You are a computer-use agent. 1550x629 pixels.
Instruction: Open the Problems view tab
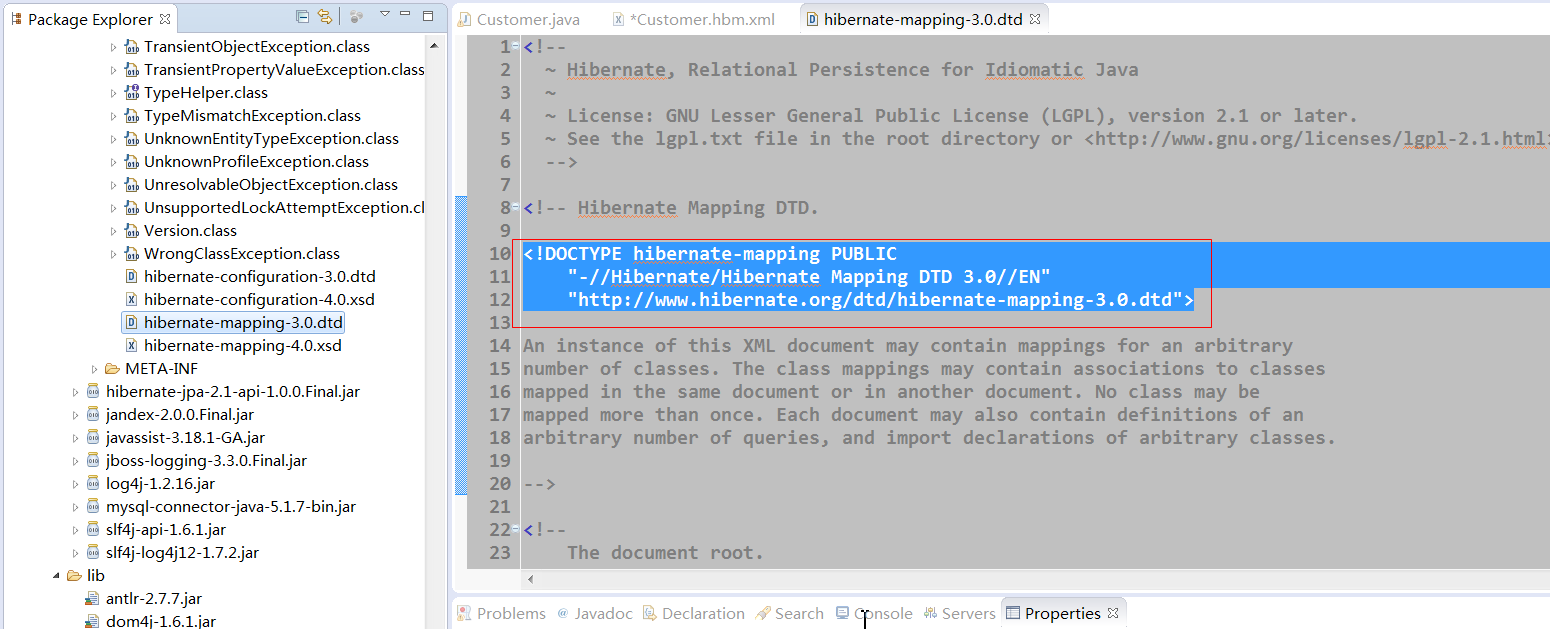coord(502,613)
